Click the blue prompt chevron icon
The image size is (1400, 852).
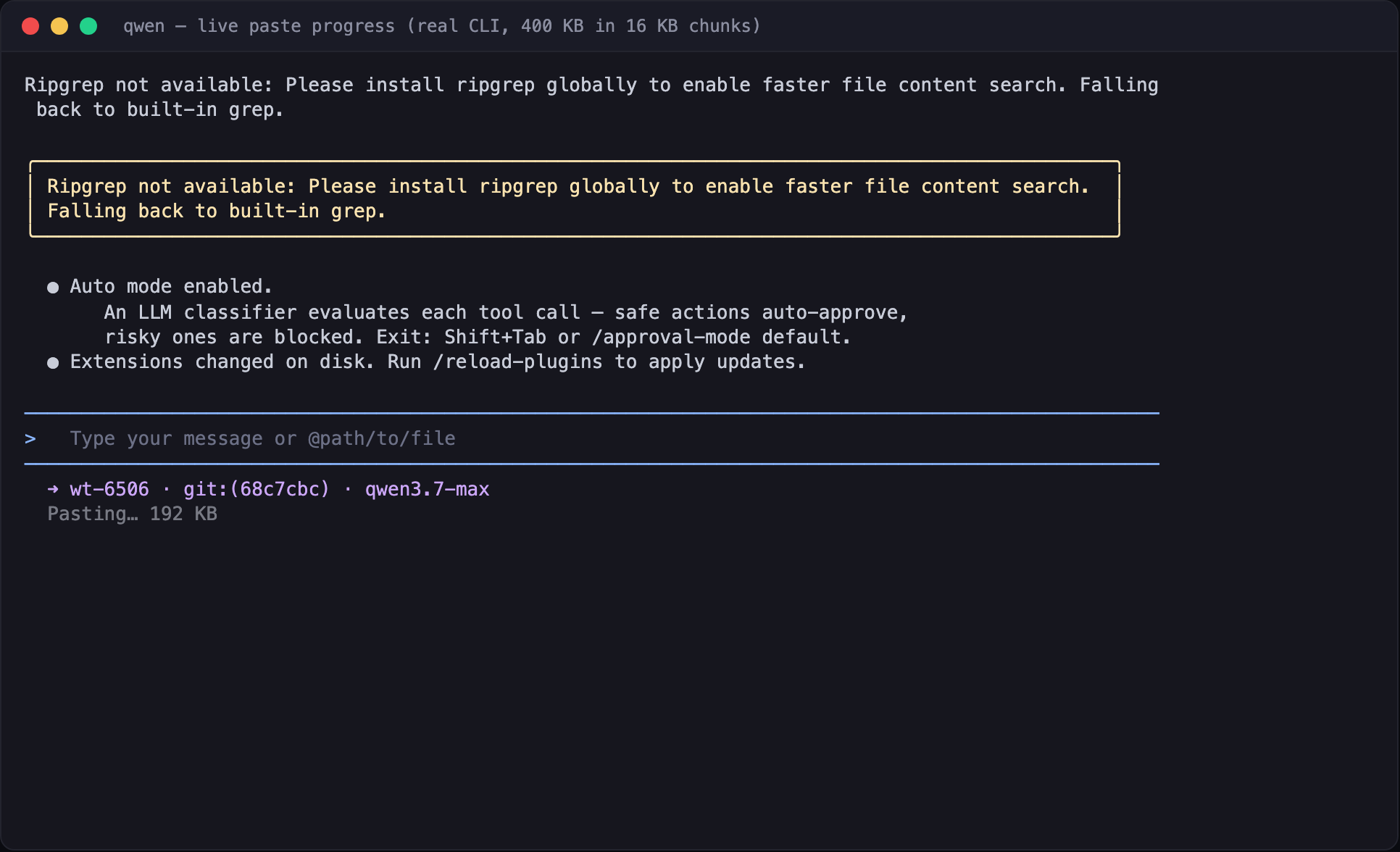coord(30,438)
